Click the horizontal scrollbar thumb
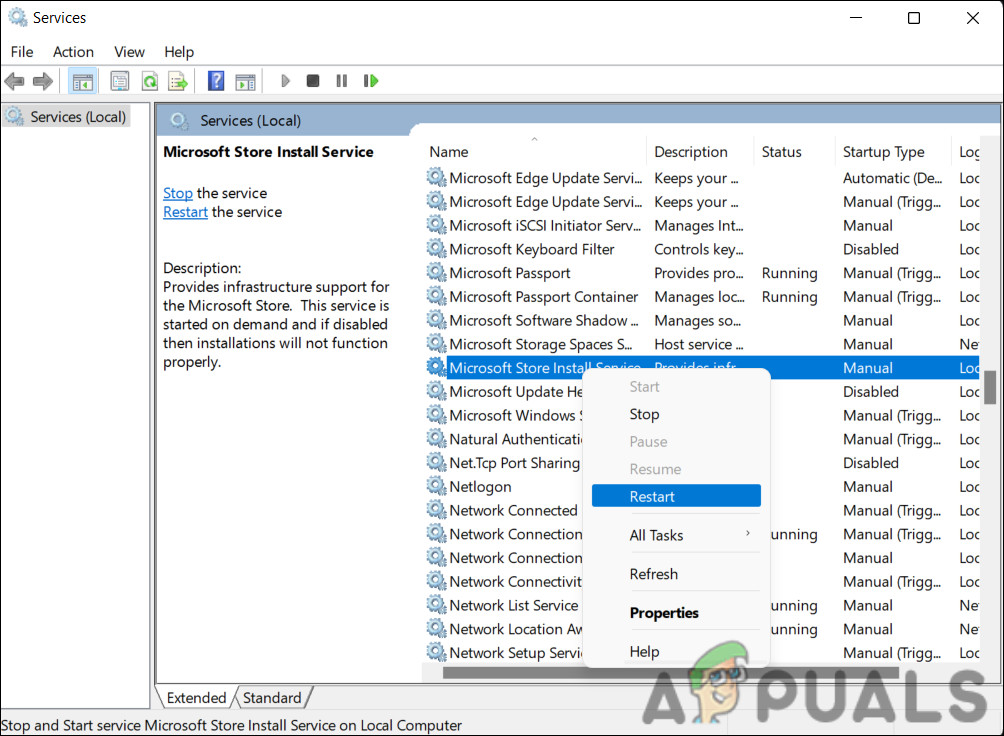1004x736 pixels. [x=670, y=673]
